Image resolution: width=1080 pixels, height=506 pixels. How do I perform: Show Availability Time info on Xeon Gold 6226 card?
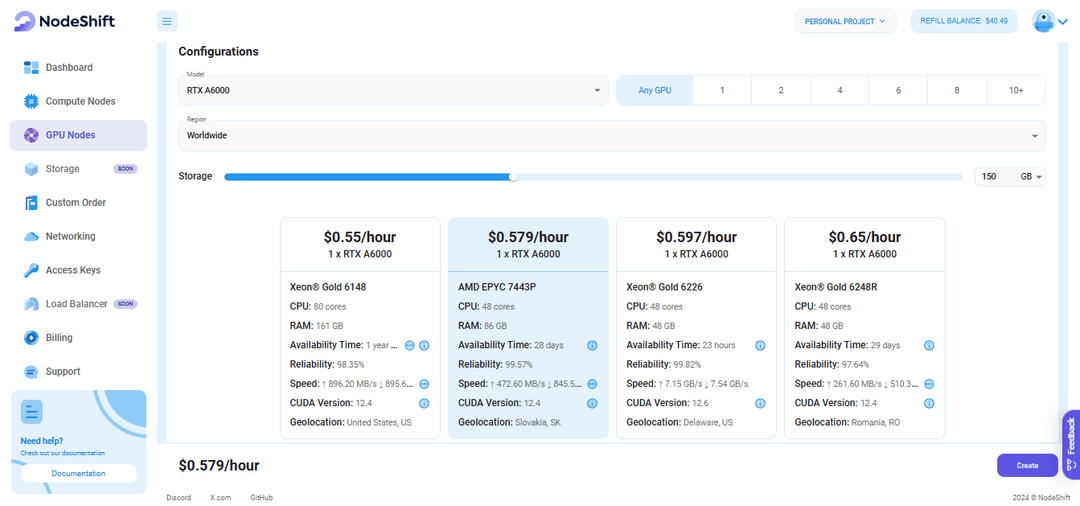760,345
